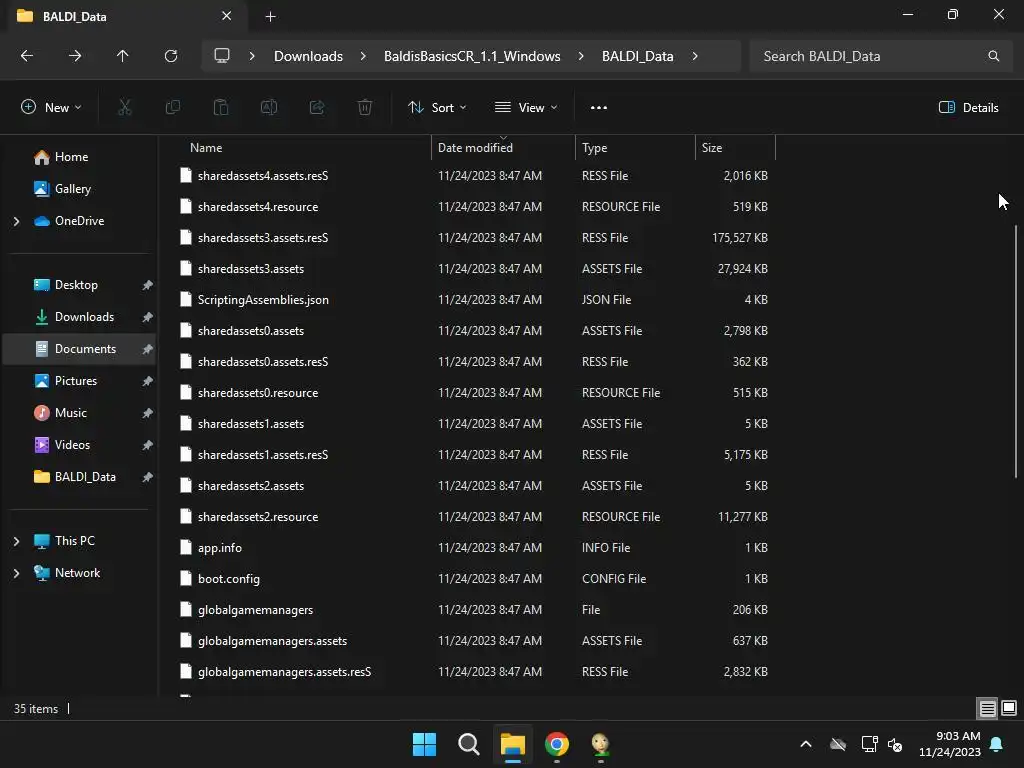Click the Copy icon in toolbar
This screenshot has width=1024, height=768.
click(172, 108)
